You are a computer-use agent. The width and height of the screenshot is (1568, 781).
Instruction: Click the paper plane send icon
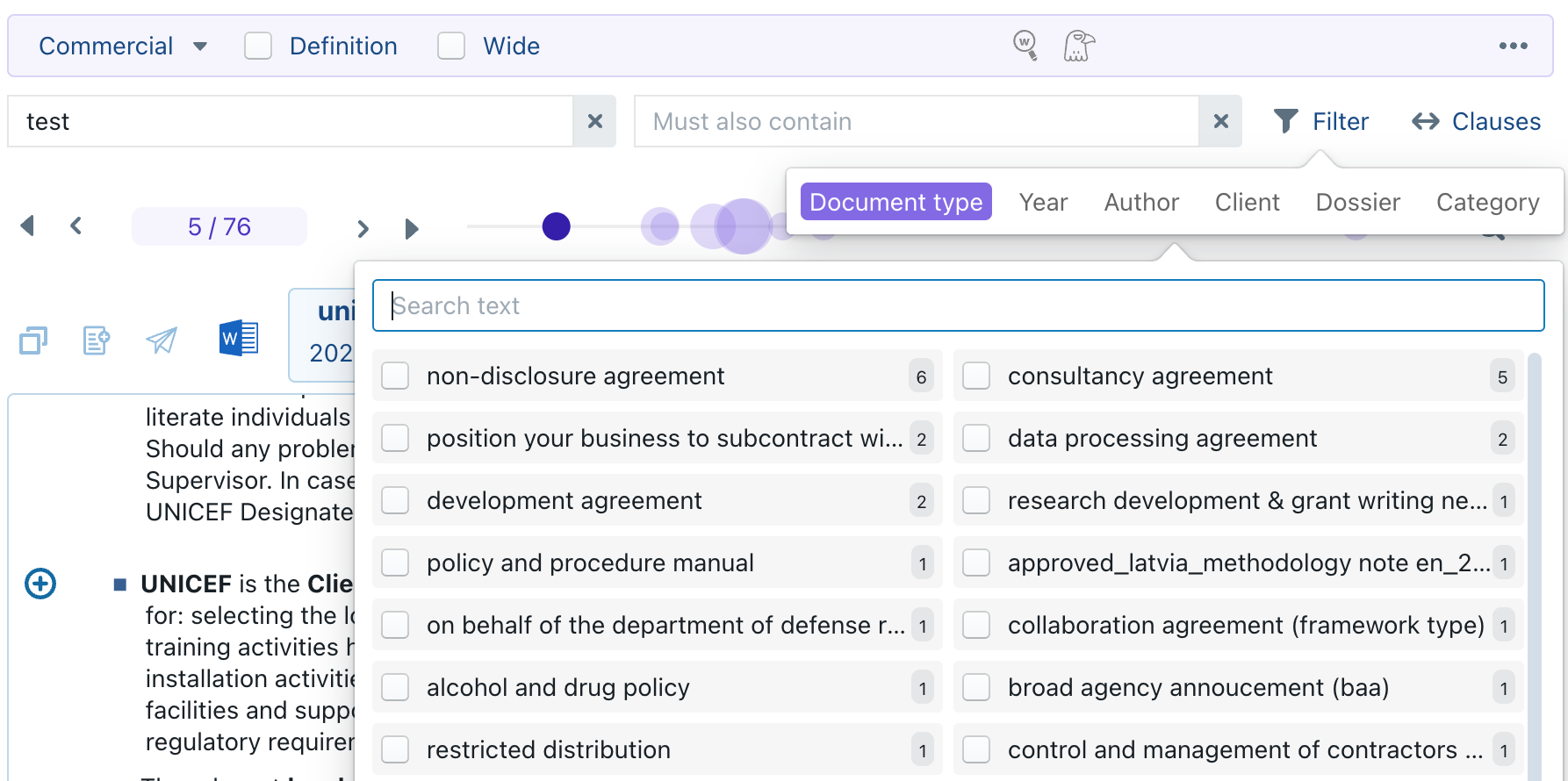pos(162,340)
